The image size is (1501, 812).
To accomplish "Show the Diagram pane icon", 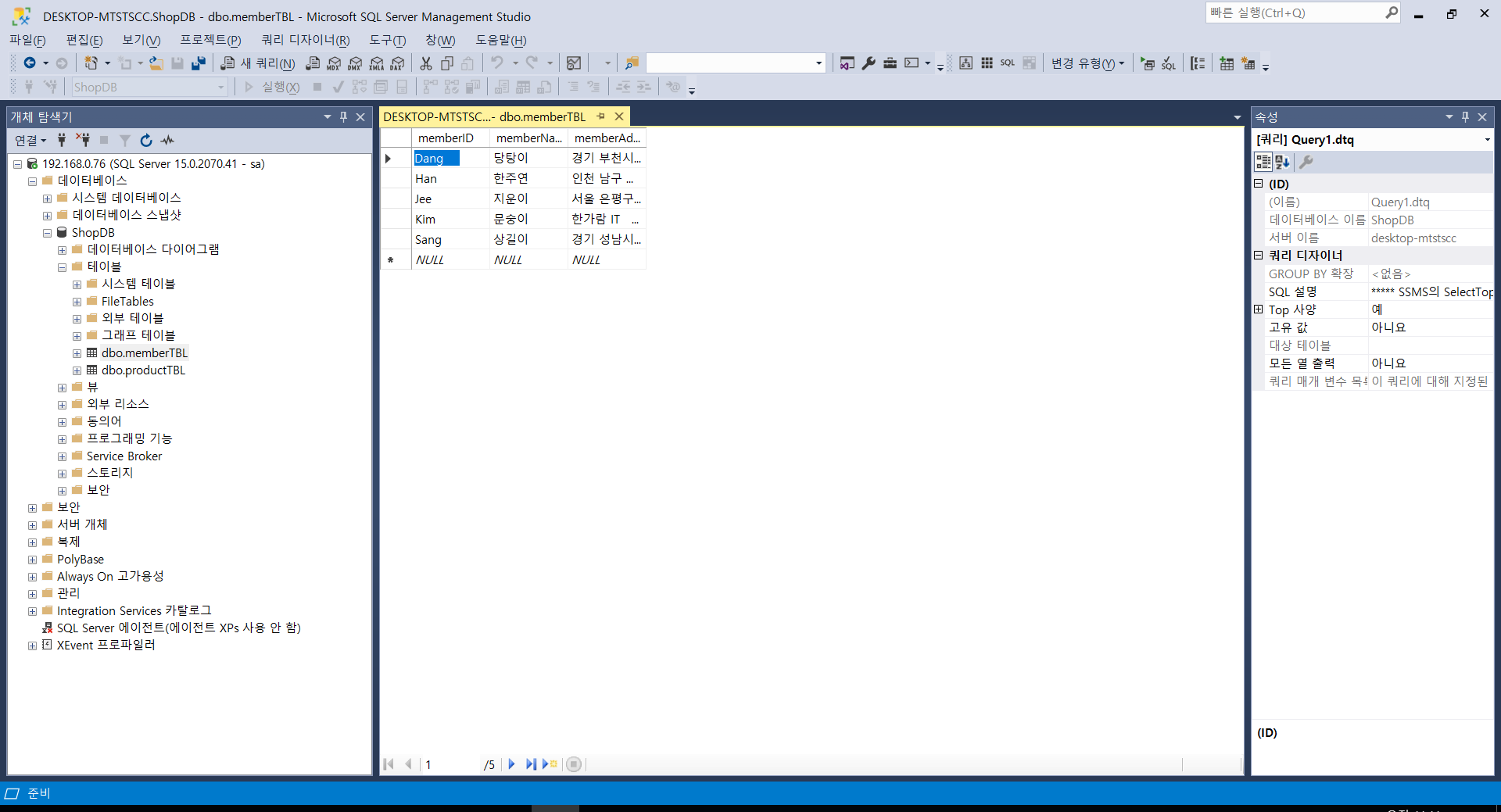I will tap(966, 63).
